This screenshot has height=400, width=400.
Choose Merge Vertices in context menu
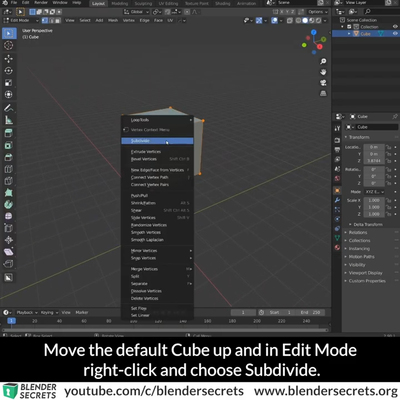click(157, 269)
